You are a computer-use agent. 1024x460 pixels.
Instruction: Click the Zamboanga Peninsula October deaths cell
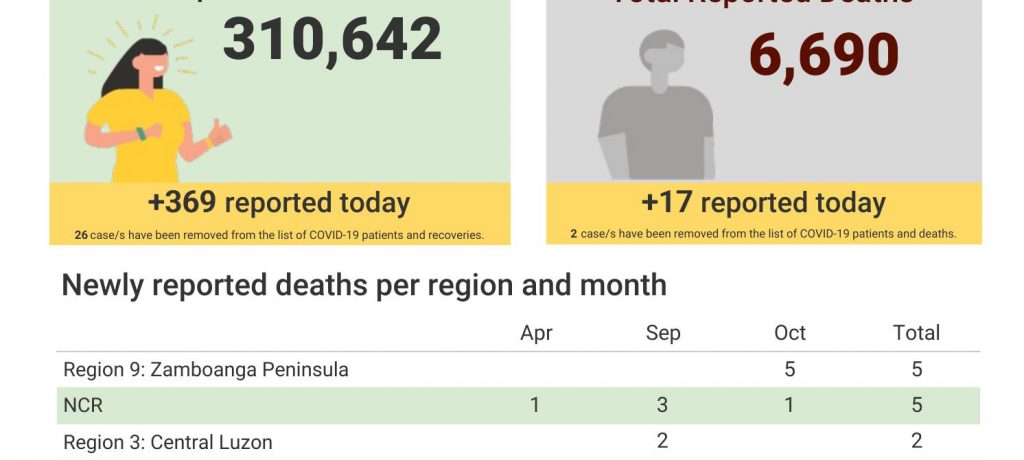[790, 369]
